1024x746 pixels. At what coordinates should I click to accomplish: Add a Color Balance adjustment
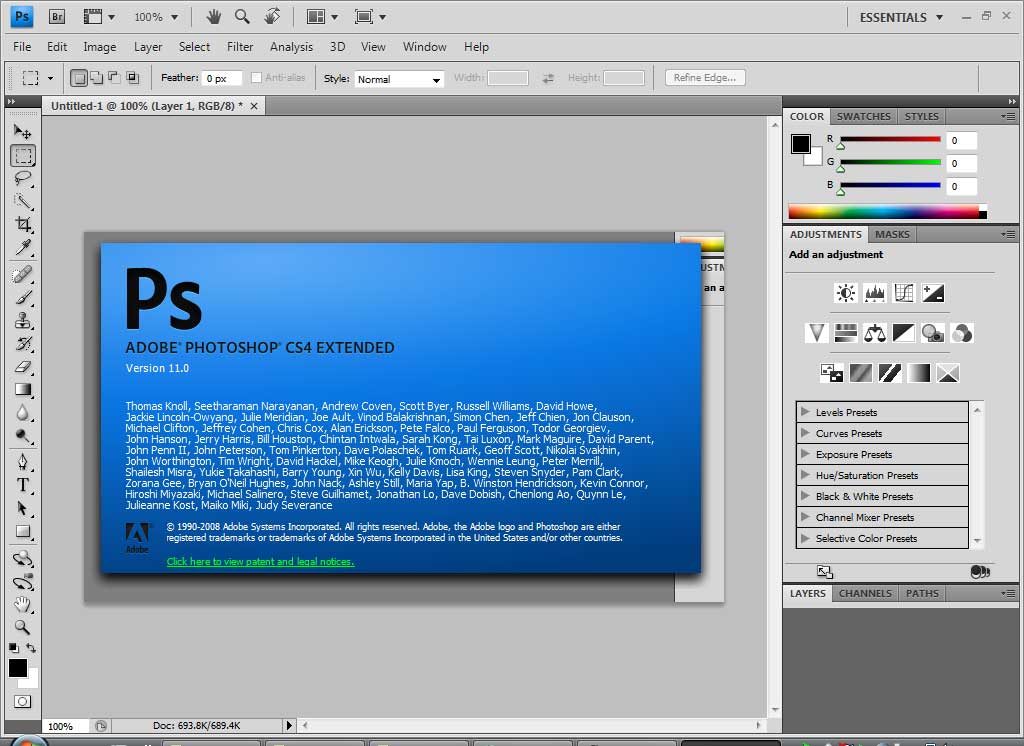tap(875, 333)
